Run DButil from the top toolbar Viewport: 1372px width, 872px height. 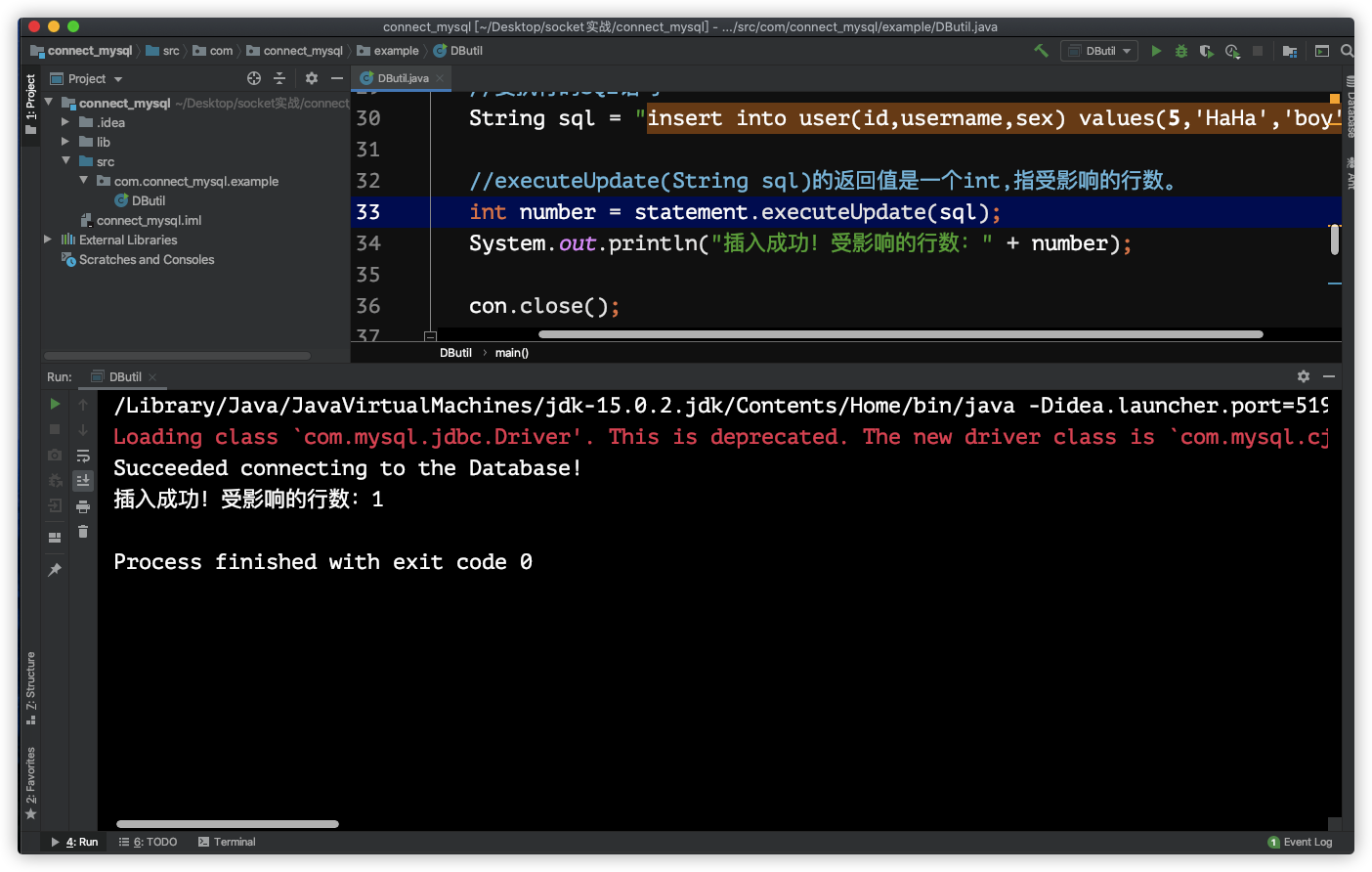pos(1156,51)
